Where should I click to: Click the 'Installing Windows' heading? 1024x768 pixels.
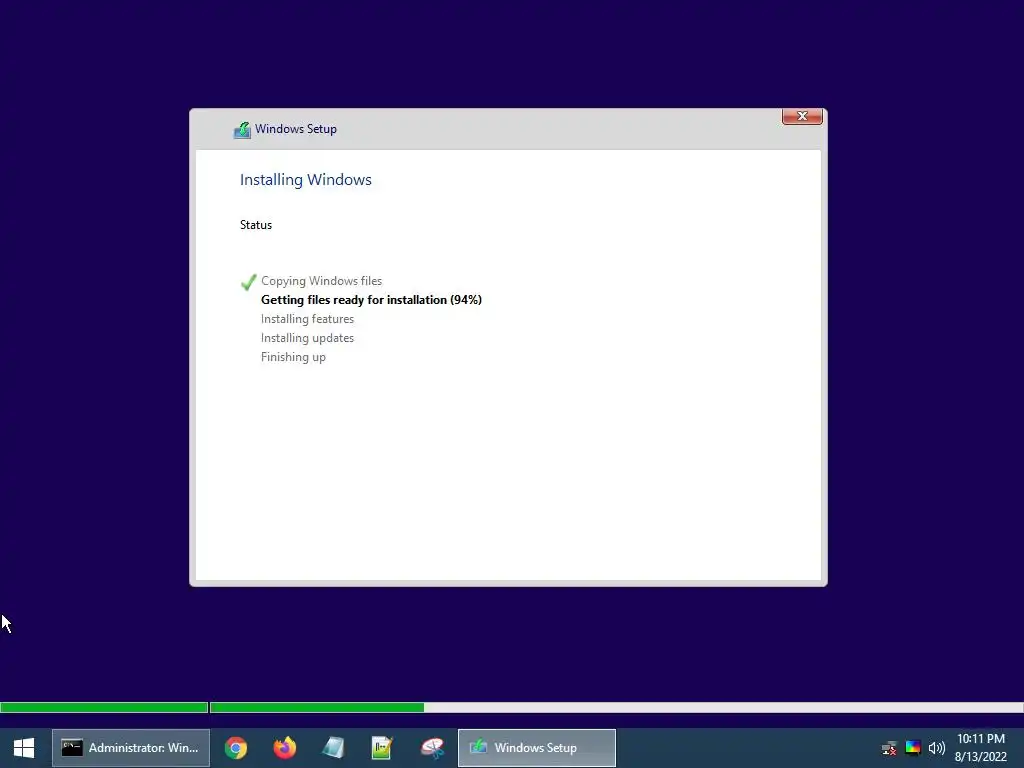[x=306, y=180]
